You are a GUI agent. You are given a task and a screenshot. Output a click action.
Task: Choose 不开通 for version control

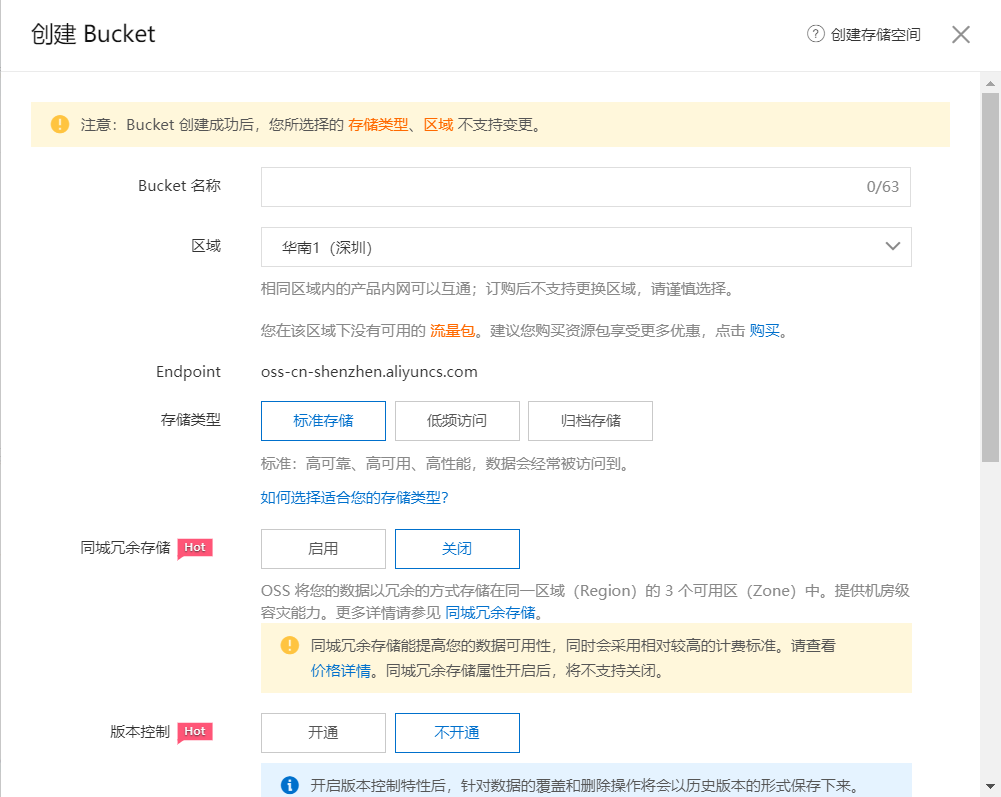click(457, 733)
